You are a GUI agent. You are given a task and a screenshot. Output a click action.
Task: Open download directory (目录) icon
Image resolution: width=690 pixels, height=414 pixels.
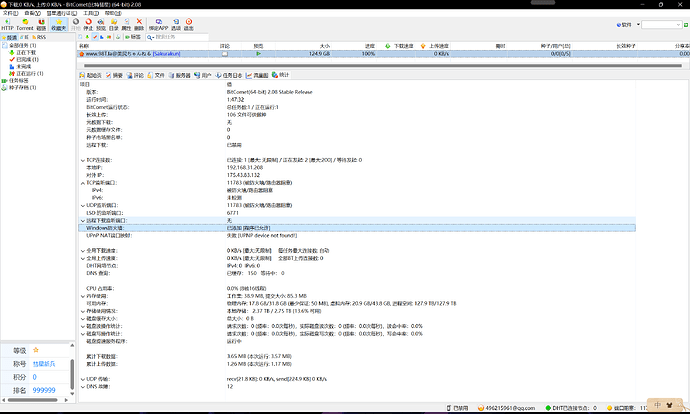[114, 24]
